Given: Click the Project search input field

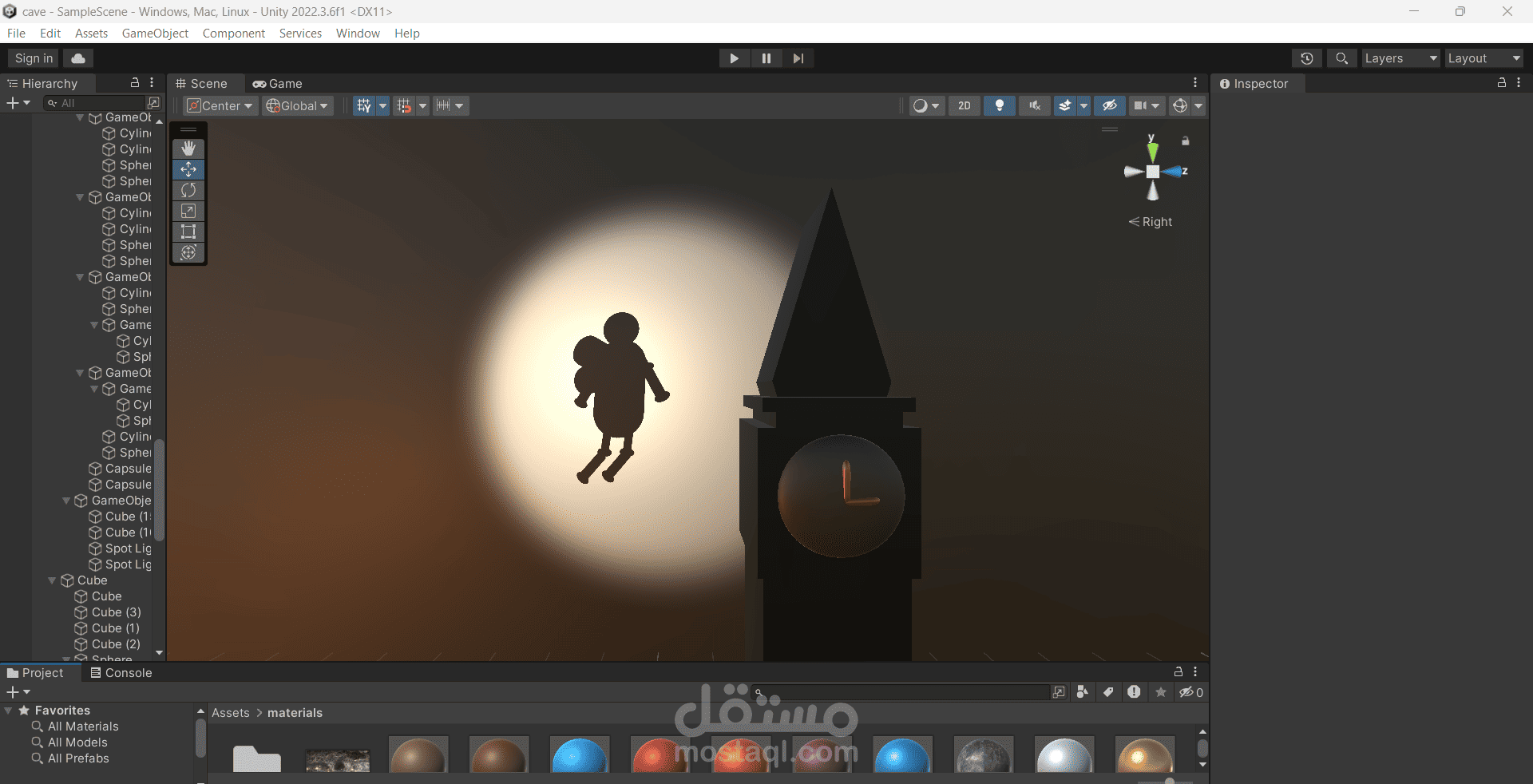Looking at the screenshot, I should tap(902, 692).
